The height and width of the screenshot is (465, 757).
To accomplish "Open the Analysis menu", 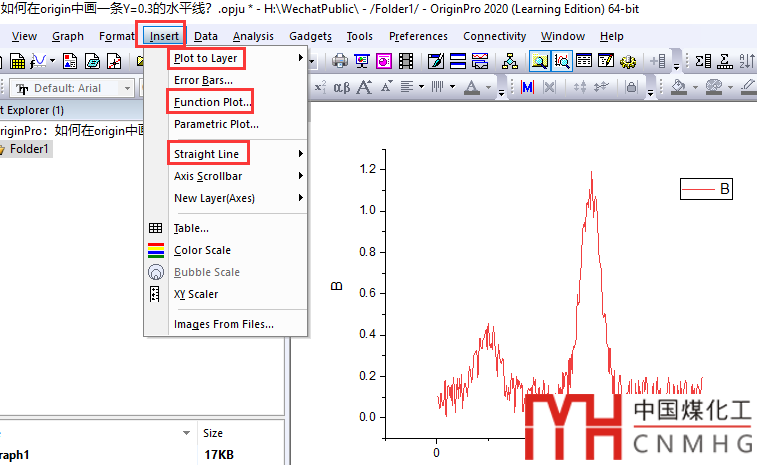I will (253, 36).
